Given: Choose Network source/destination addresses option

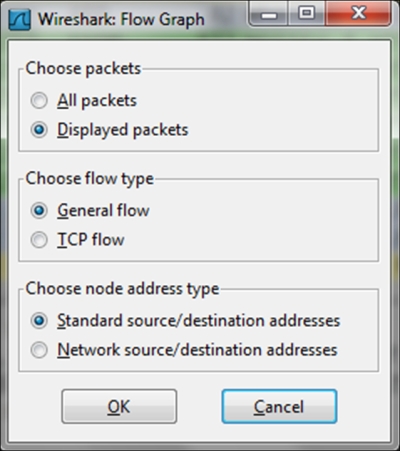Looking at the screenshot, I should coord(39,350).
